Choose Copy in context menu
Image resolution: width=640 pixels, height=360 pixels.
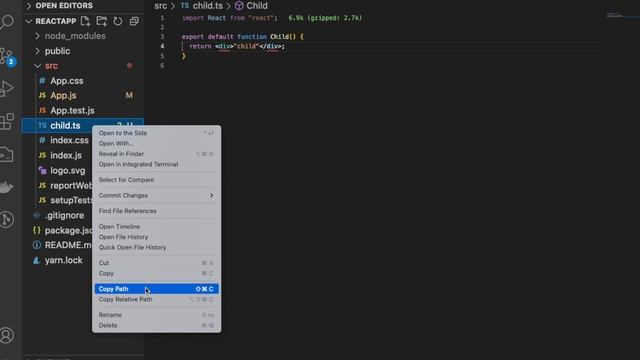coord(156,273)
